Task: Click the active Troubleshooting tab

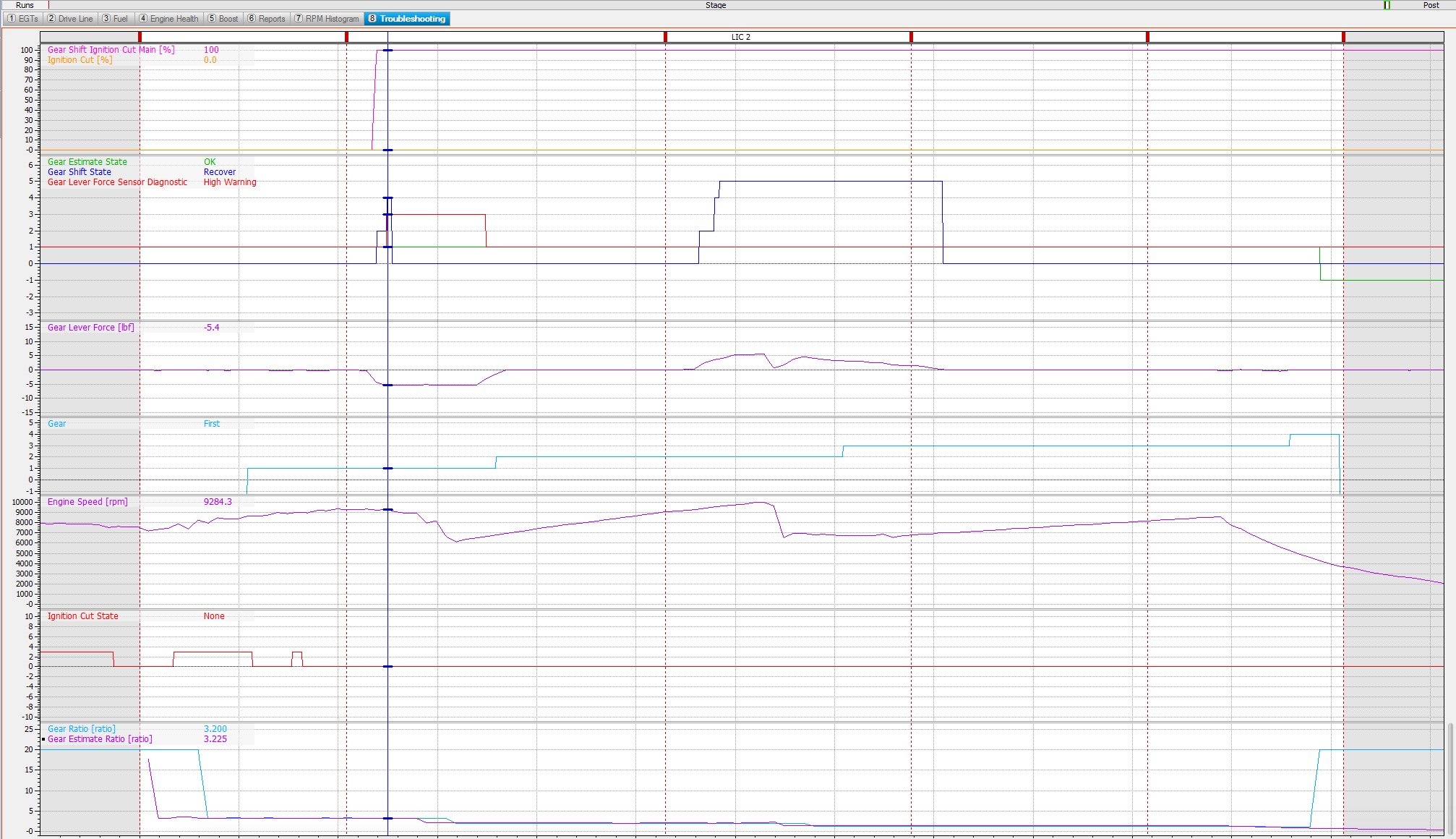Action: (407, 19)
